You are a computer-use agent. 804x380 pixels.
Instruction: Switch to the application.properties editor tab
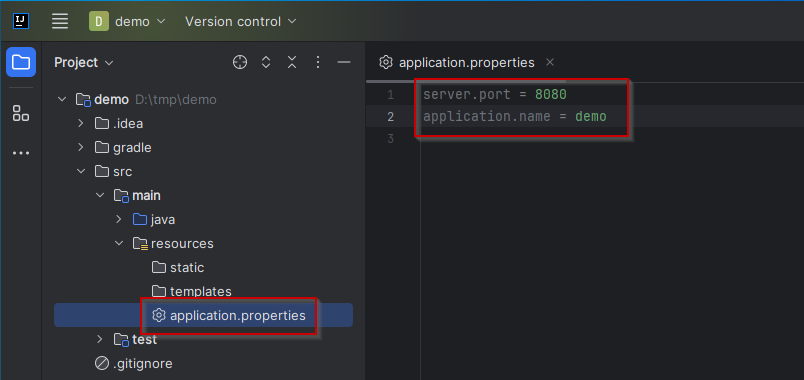coord(467,63)
